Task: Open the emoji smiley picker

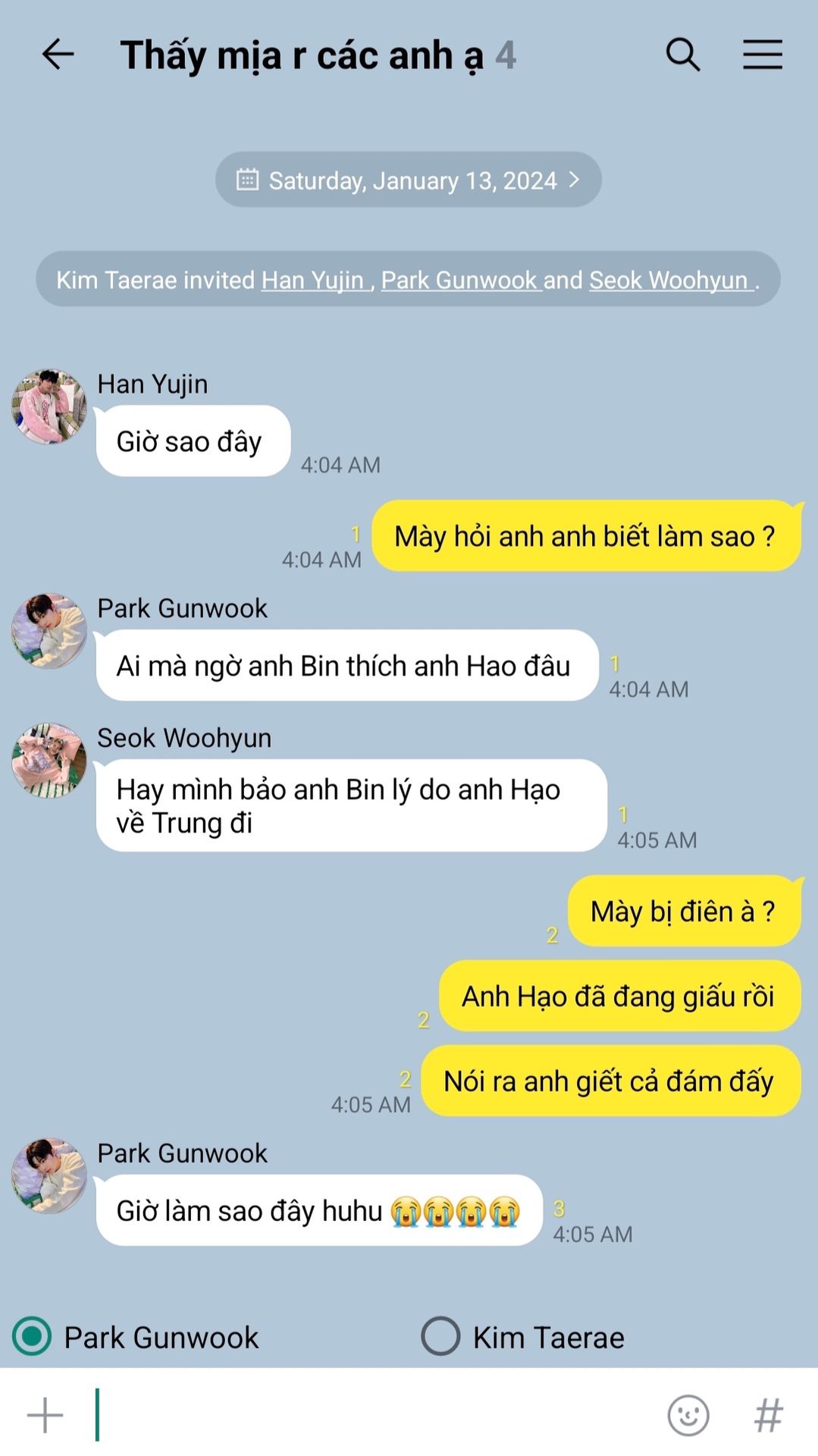Action: 688,1415
